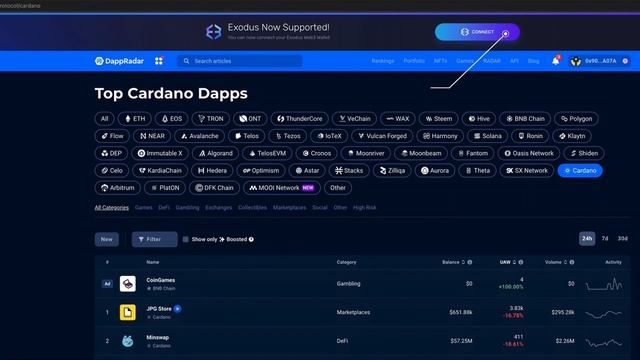Open the apps grid menu icon

[159, 61]
